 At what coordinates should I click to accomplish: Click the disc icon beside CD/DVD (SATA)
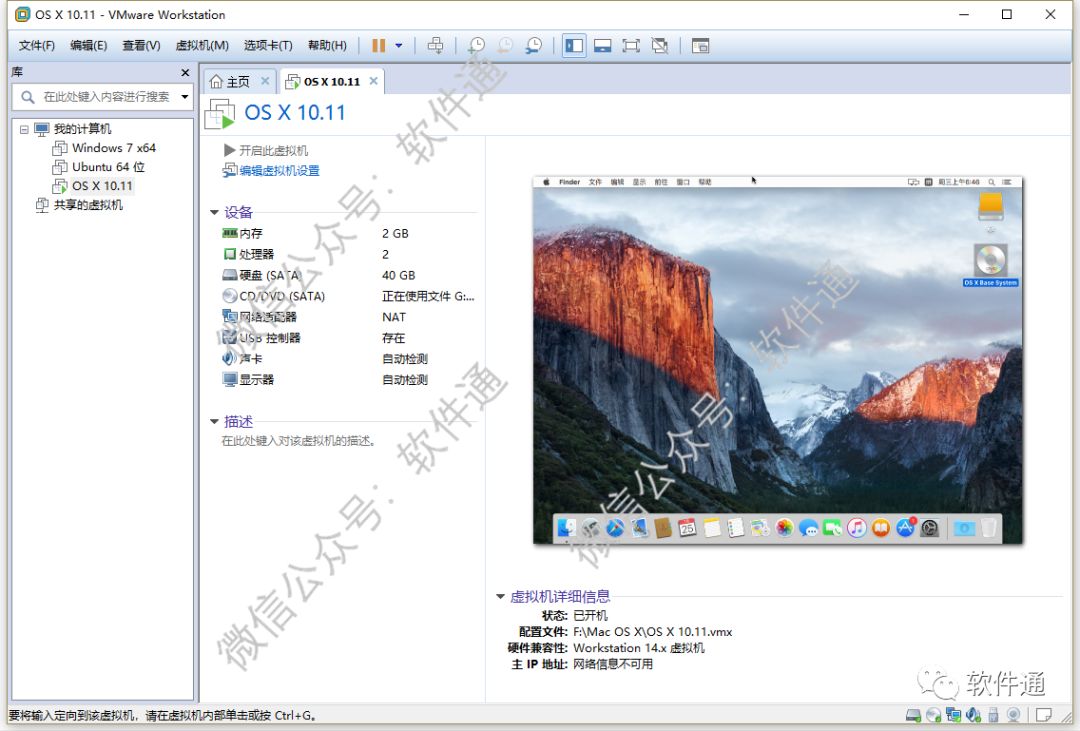229,296
